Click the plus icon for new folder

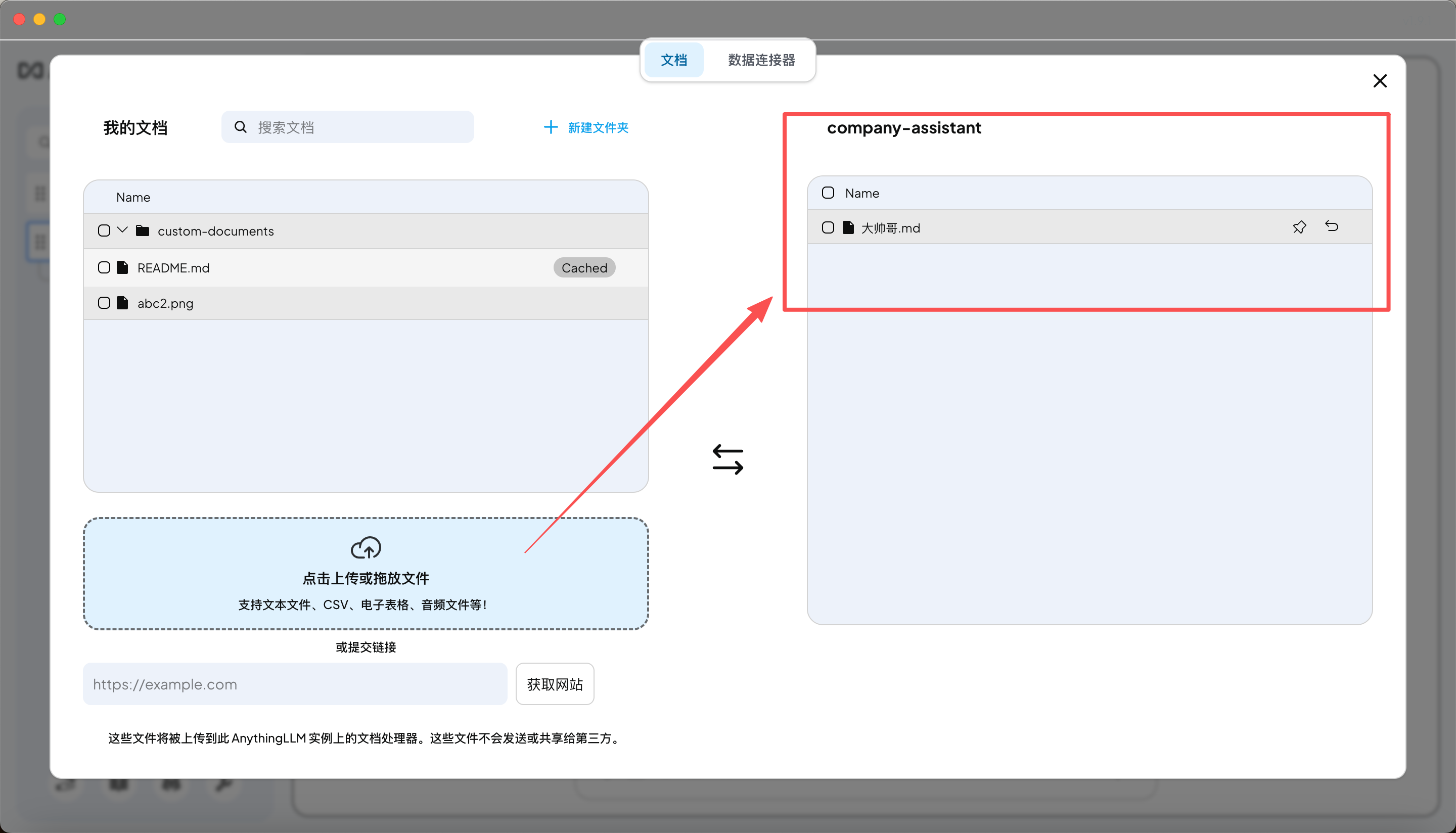coord(551,127)
